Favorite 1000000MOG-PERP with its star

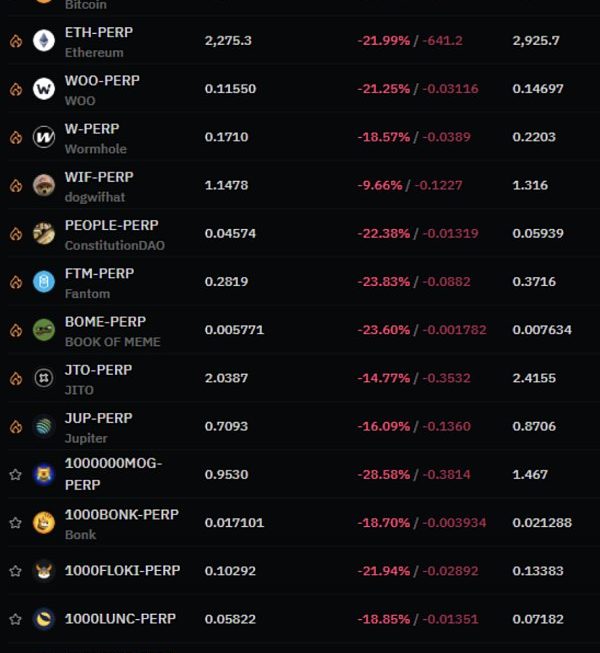click(x=15, y=474)
